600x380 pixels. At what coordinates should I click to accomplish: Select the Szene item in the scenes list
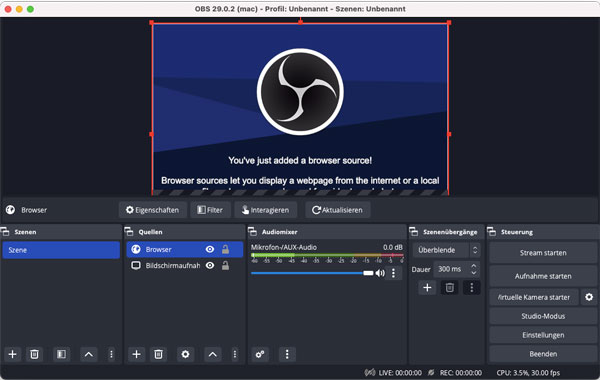61,250
